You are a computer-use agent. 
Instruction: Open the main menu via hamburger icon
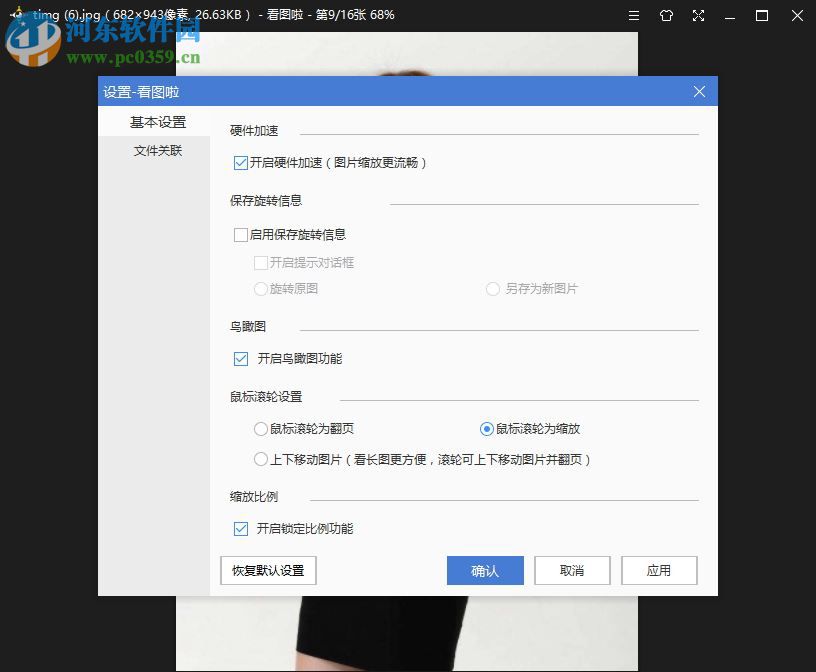(633, 15)
